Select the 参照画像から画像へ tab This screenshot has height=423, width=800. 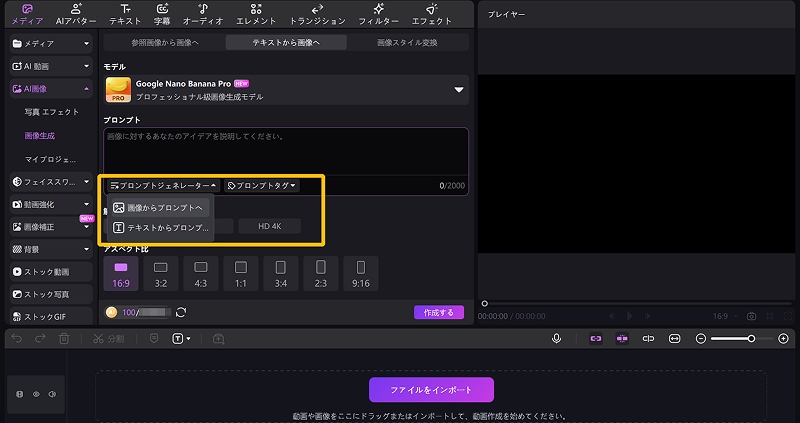pos(165,43)
